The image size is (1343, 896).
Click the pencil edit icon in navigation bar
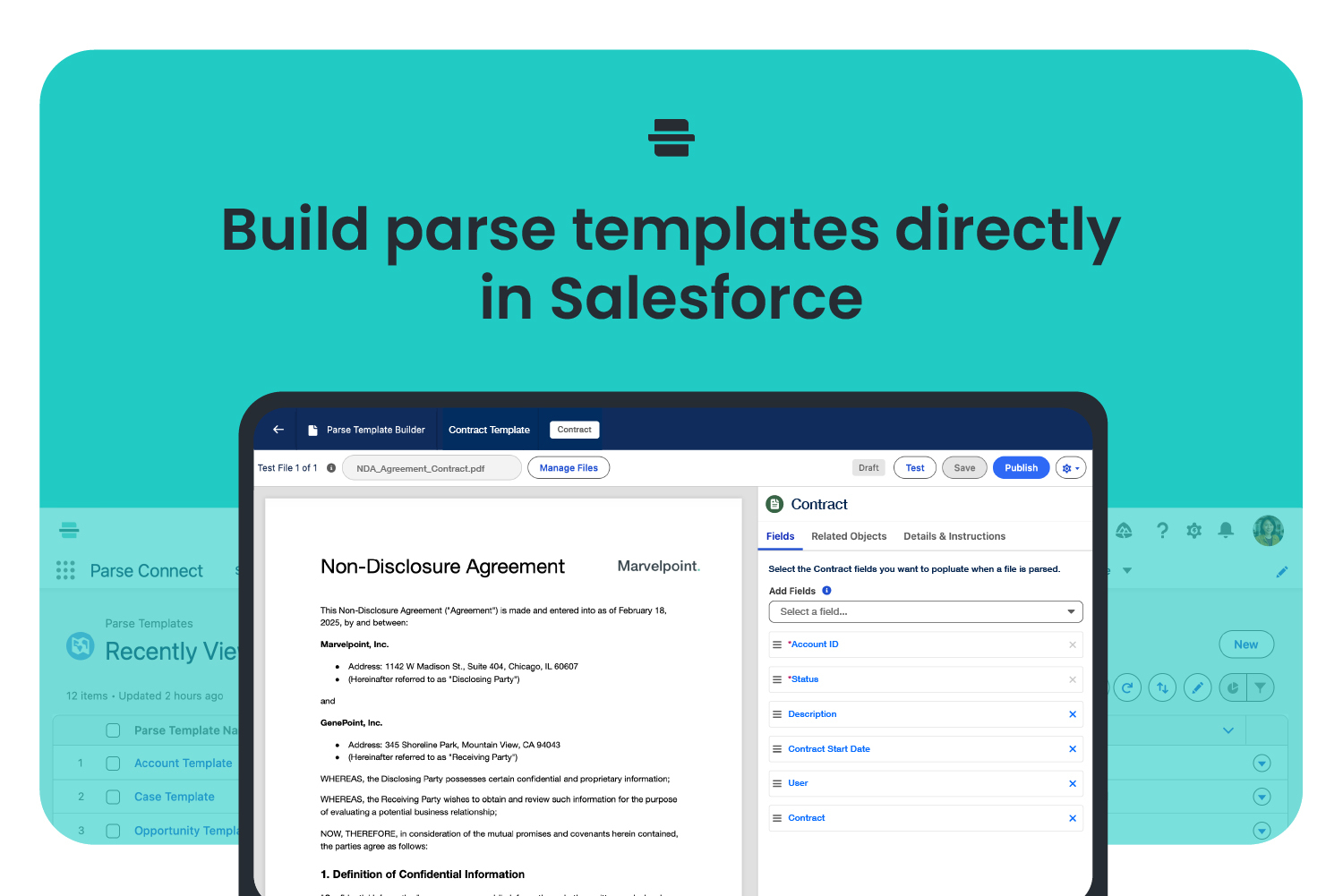coord(1282,571)
